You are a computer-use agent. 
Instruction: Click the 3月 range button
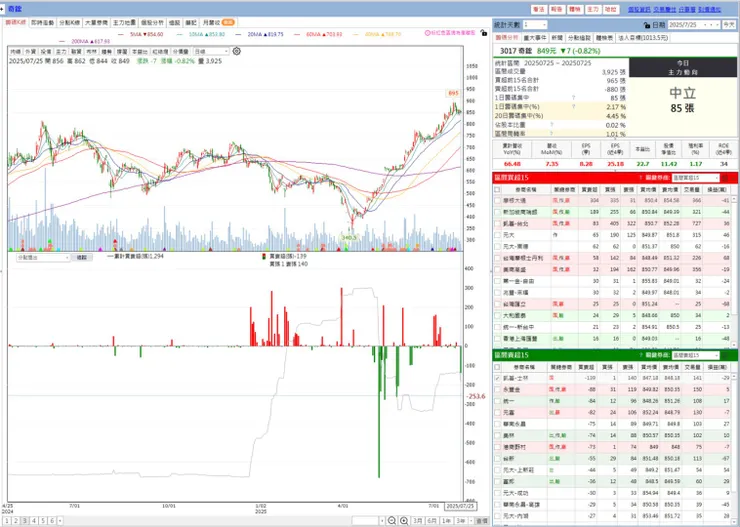(418, 521)
